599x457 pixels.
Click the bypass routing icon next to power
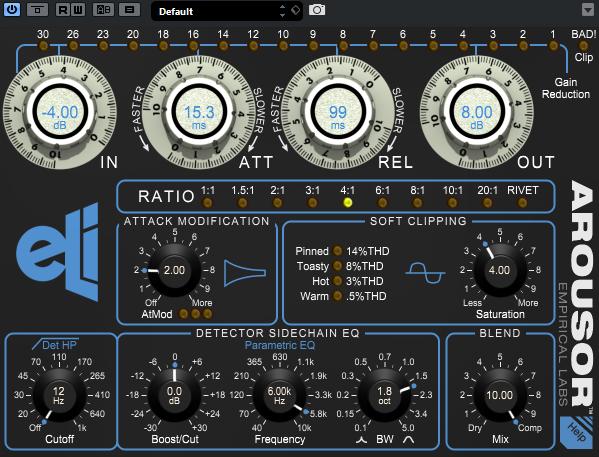[37, 10]
